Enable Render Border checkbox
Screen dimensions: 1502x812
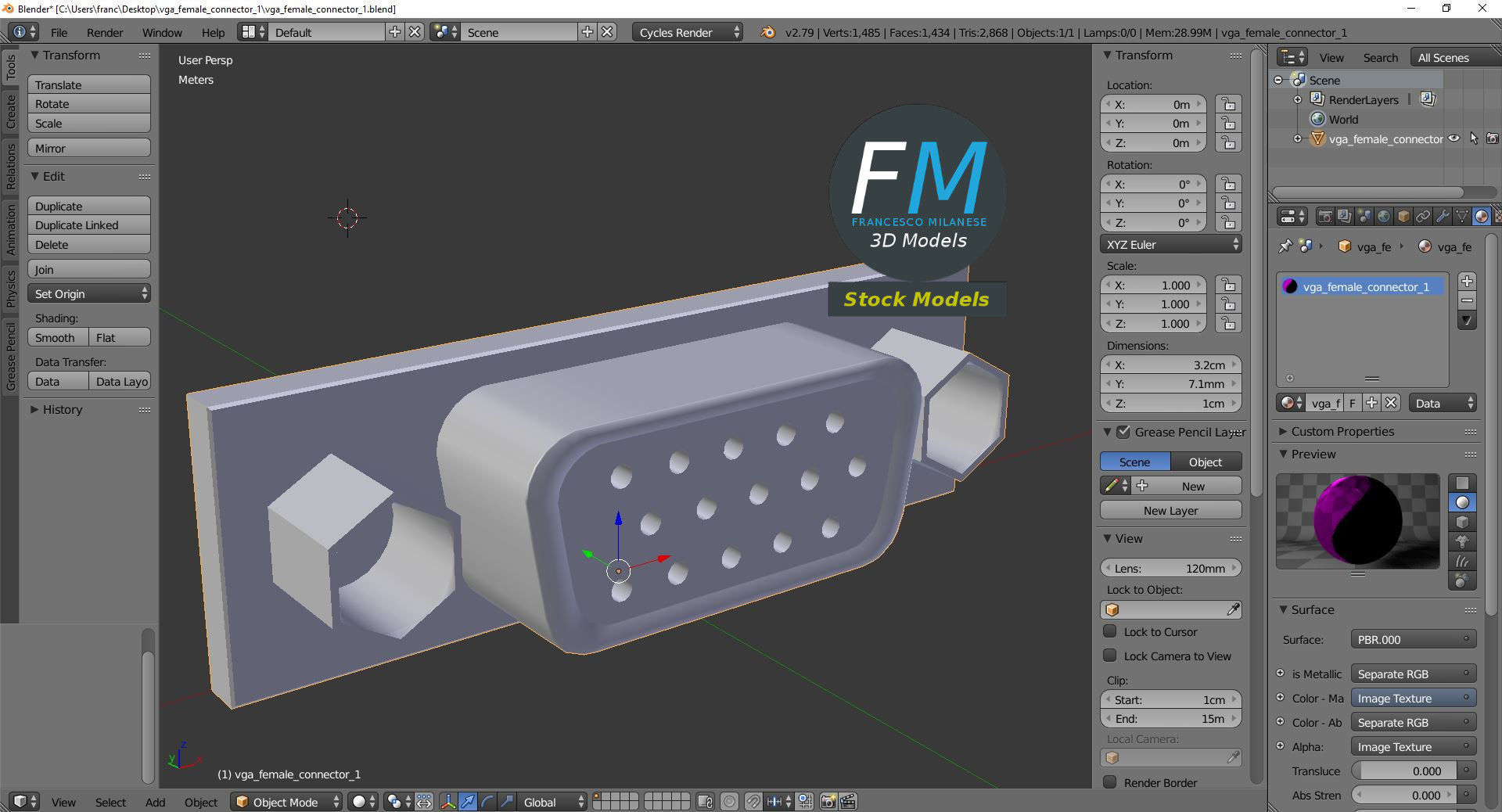[1109, 782]
